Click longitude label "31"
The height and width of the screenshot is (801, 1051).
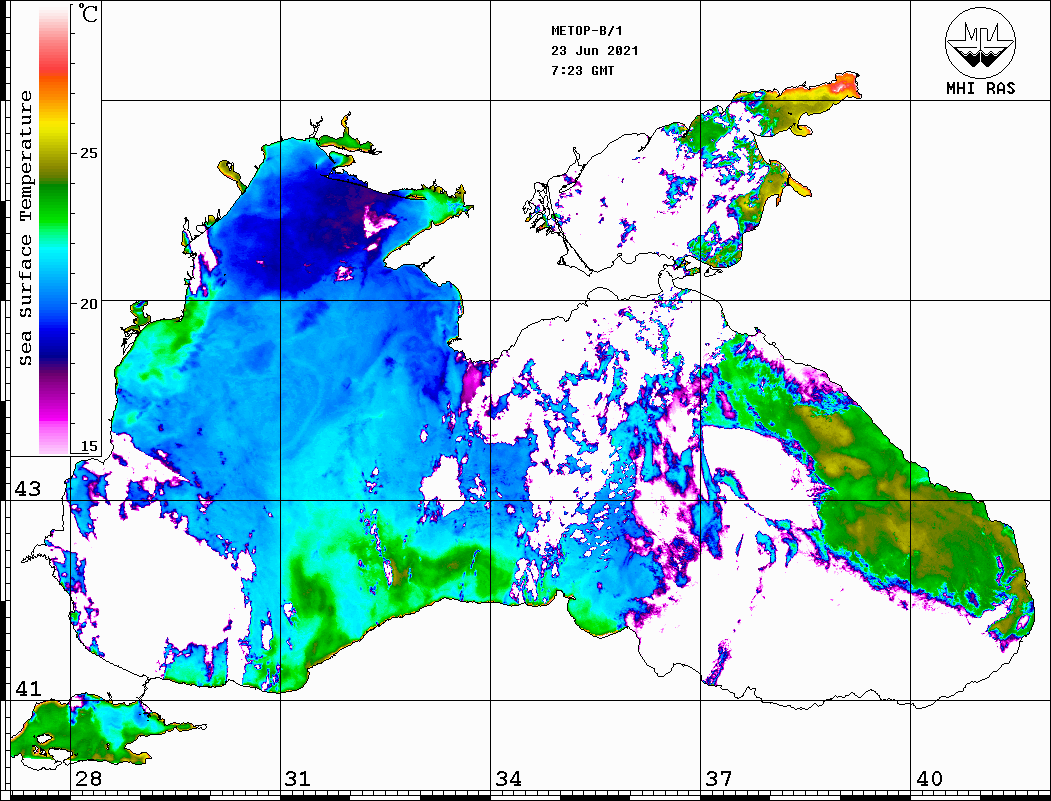point(298,778)
